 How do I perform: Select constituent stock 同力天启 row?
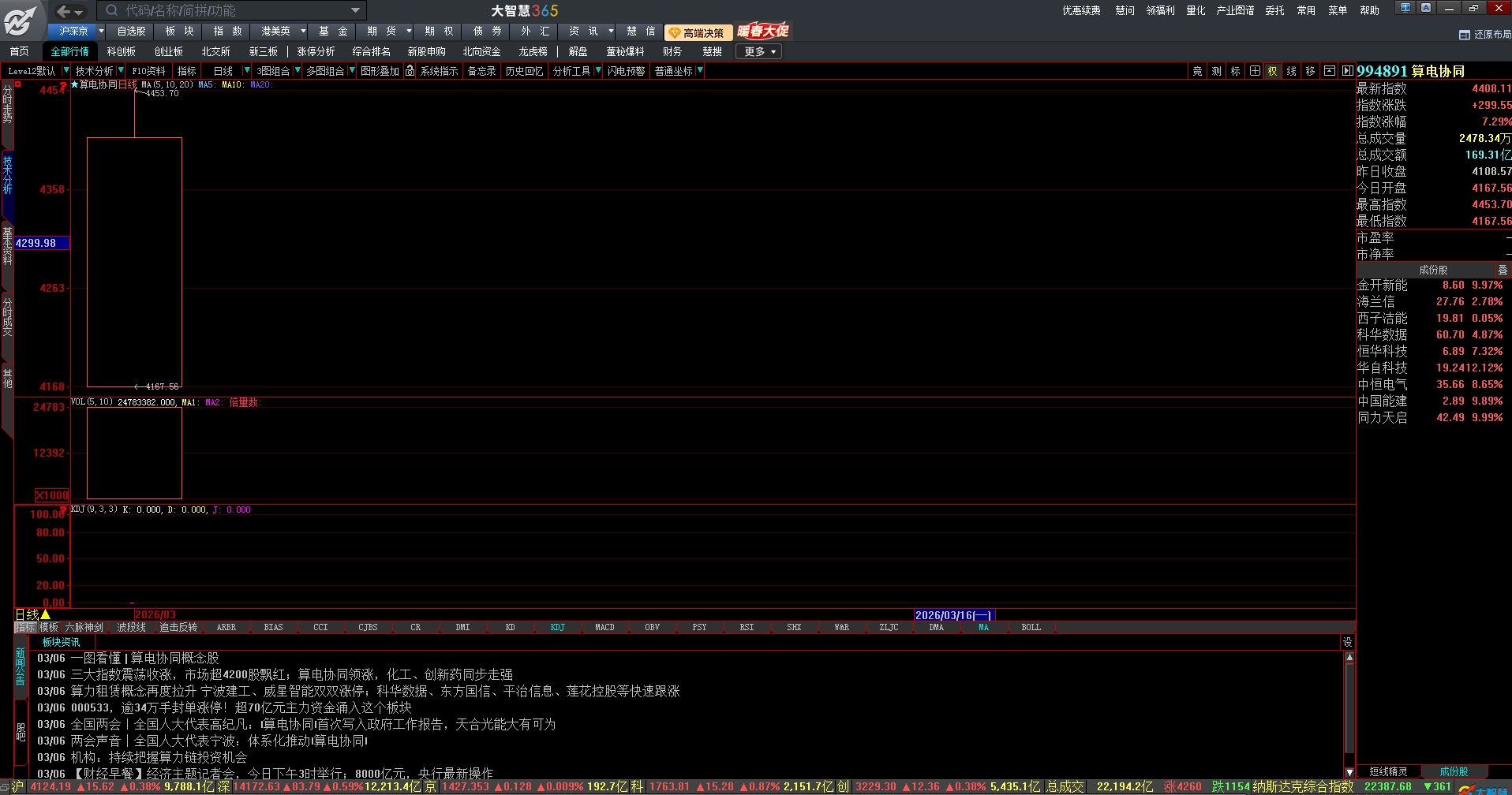pyautogui.click(x=1433, y=417)
